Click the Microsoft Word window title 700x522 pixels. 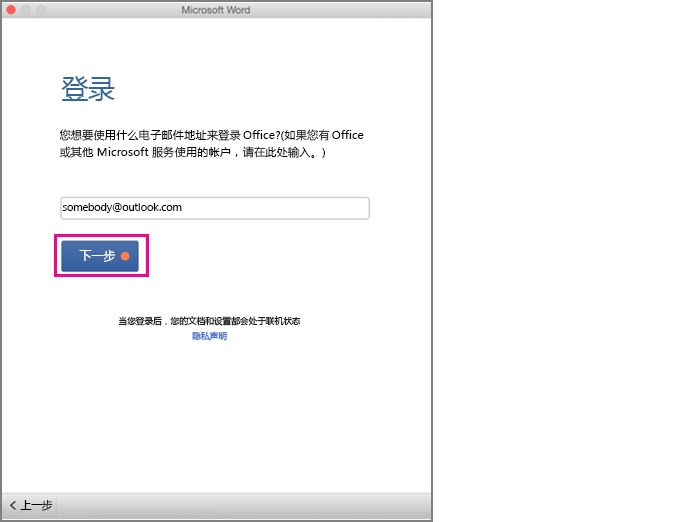216,10
